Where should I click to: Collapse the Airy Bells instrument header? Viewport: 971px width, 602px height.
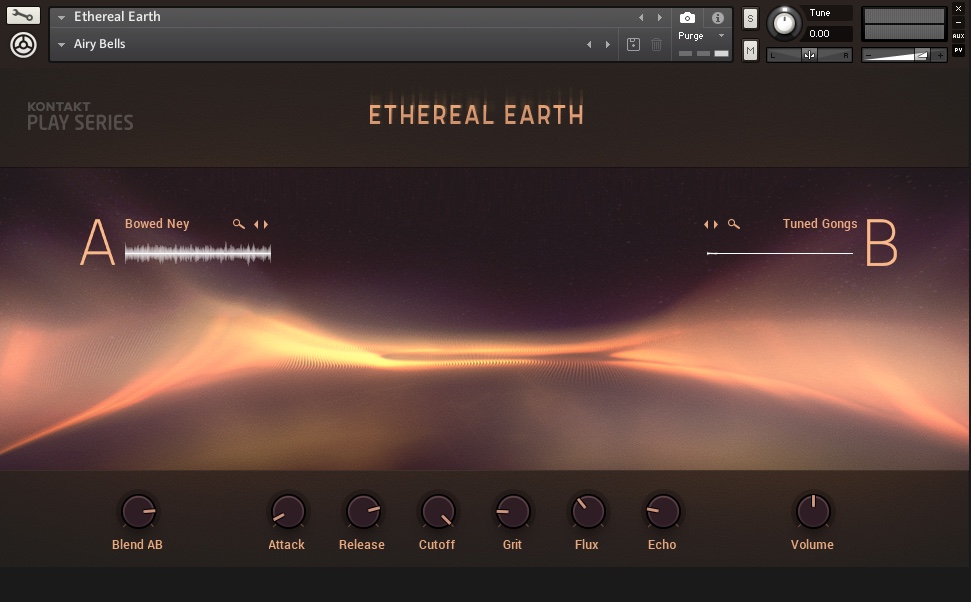(63, 43)
